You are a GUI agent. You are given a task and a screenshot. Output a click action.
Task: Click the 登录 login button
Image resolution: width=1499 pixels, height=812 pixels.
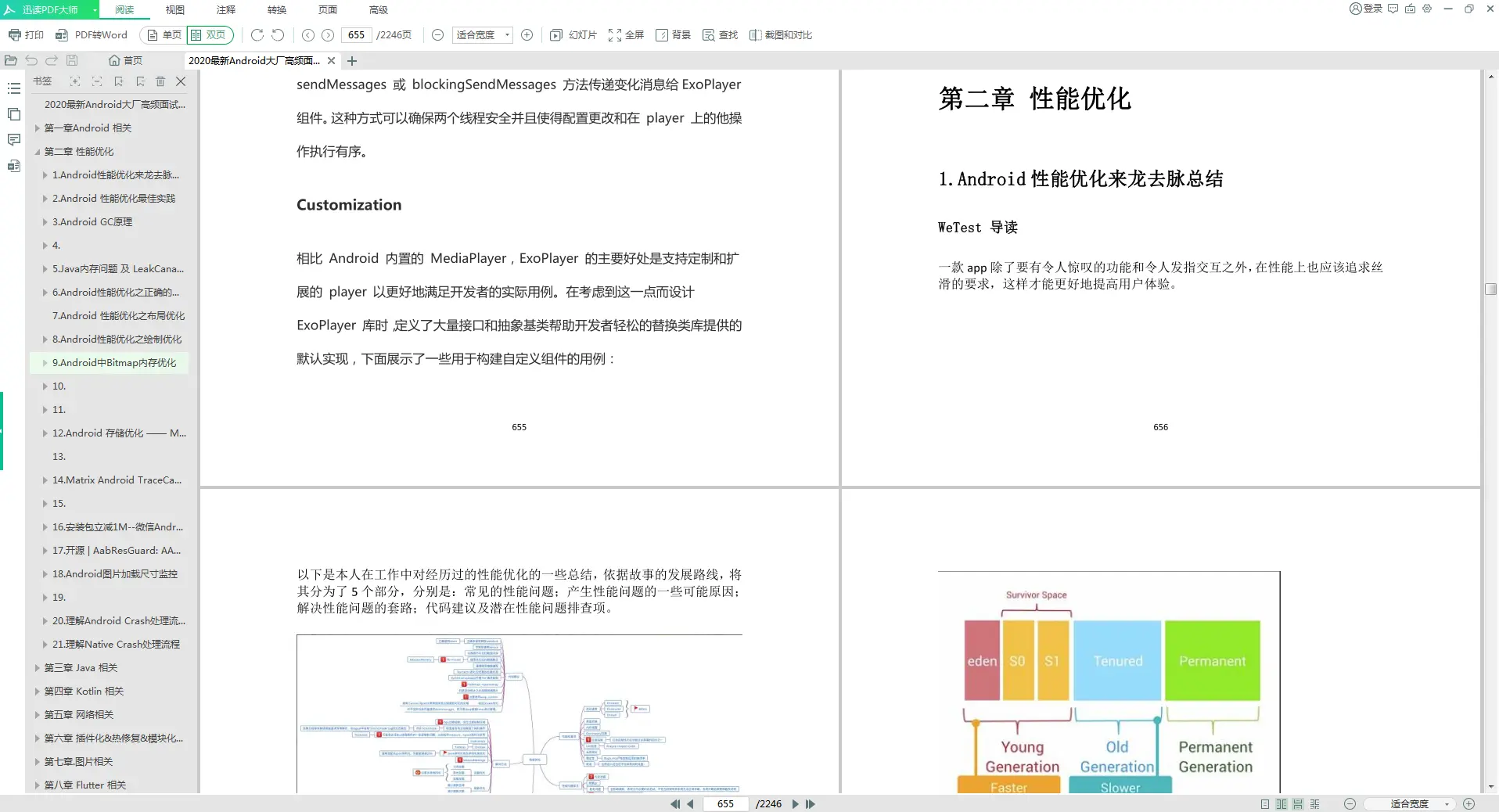(1366, 9)
